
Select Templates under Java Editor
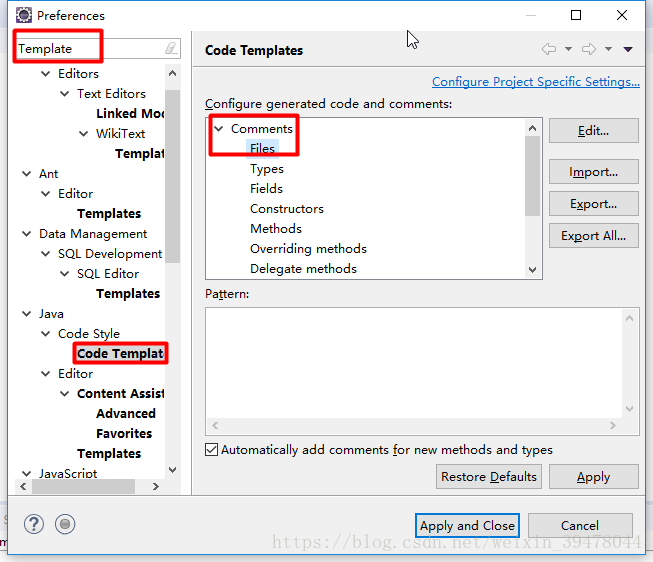click(109, 454)
